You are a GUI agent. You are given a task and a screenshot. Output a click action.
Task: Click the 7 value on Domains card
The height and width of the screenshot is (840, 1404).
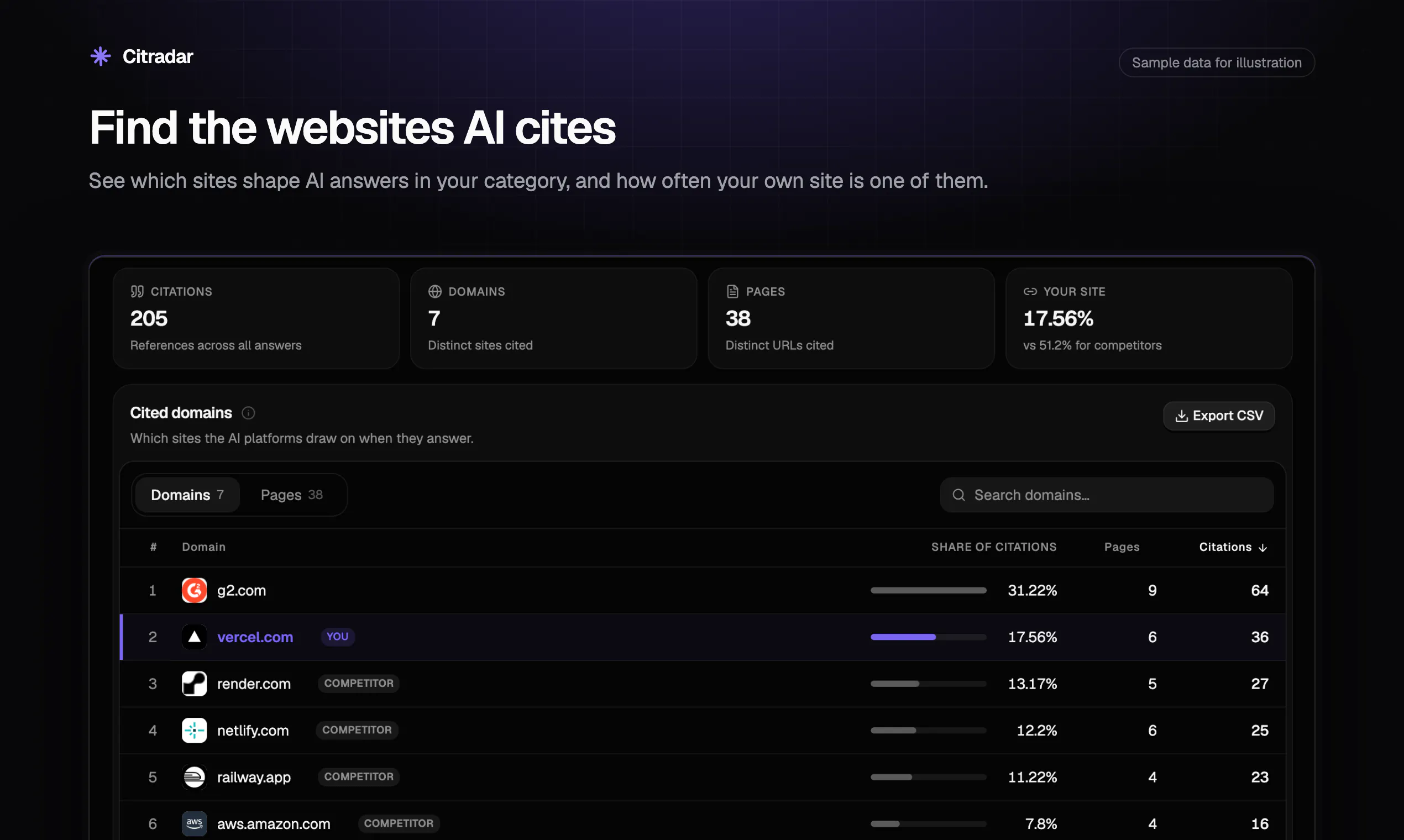[x=434, y=319]
